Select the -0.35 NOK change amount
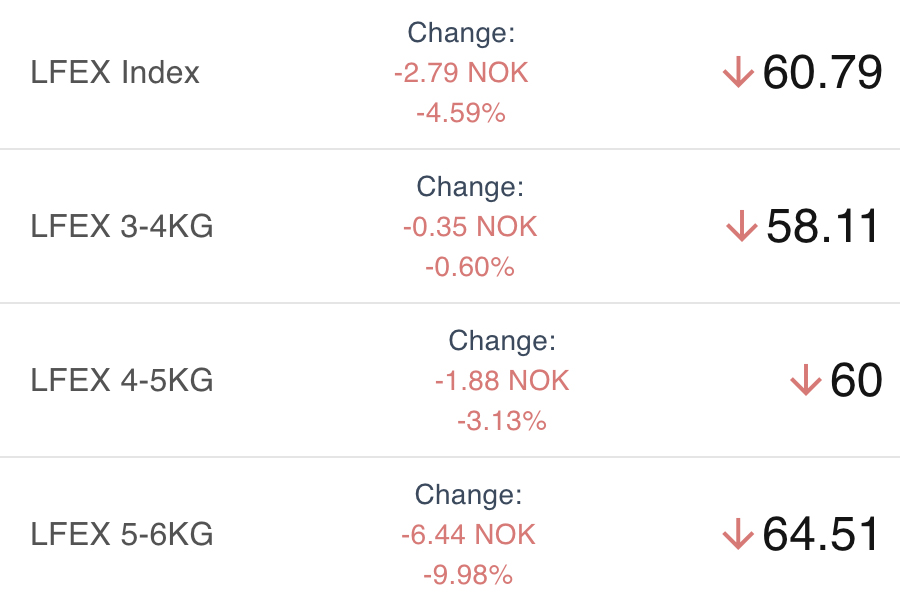Screen dimensions: 900x600 click(x=470, y=227)
